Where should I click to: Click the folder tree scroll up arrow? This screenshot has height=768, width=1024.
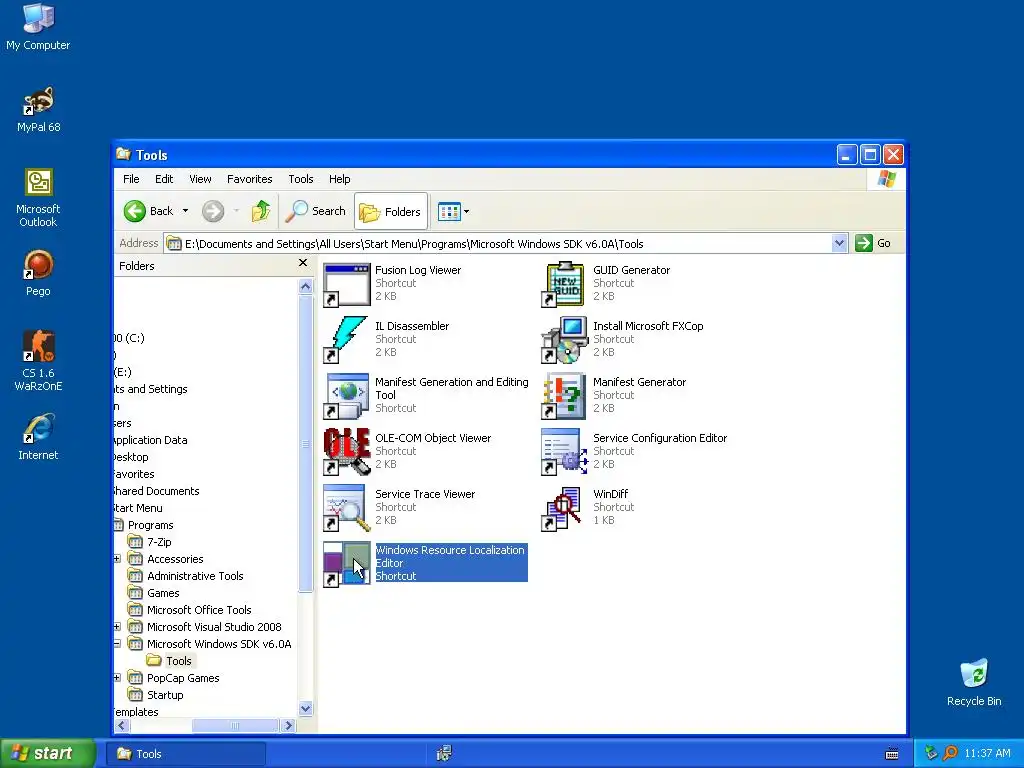[305, 286]
